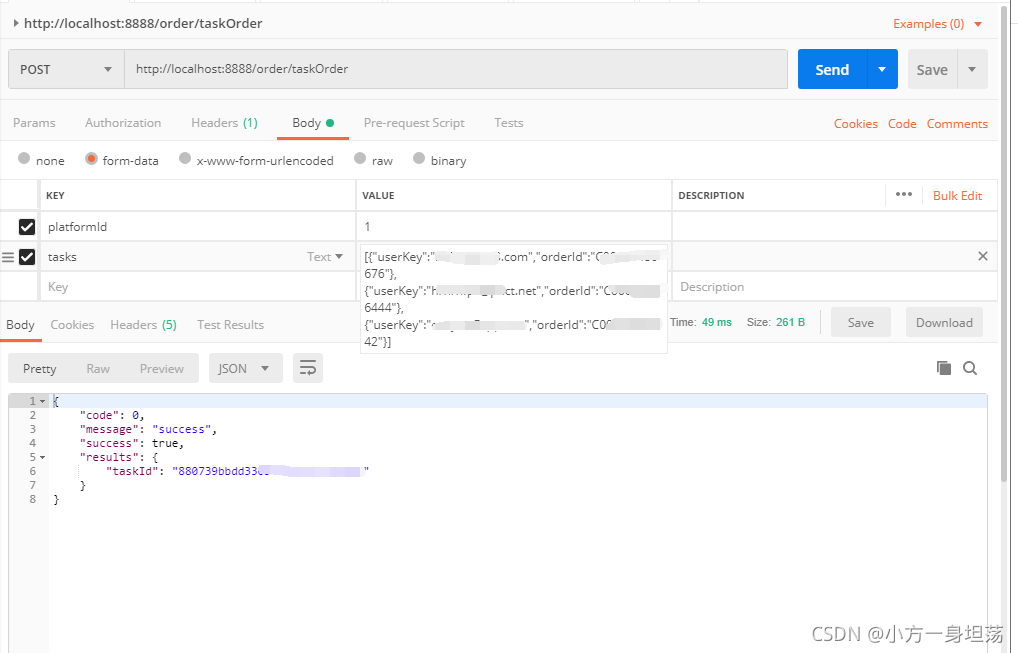Open the Headers (1) request tab
1018x653 pixels.
(224, 123)
